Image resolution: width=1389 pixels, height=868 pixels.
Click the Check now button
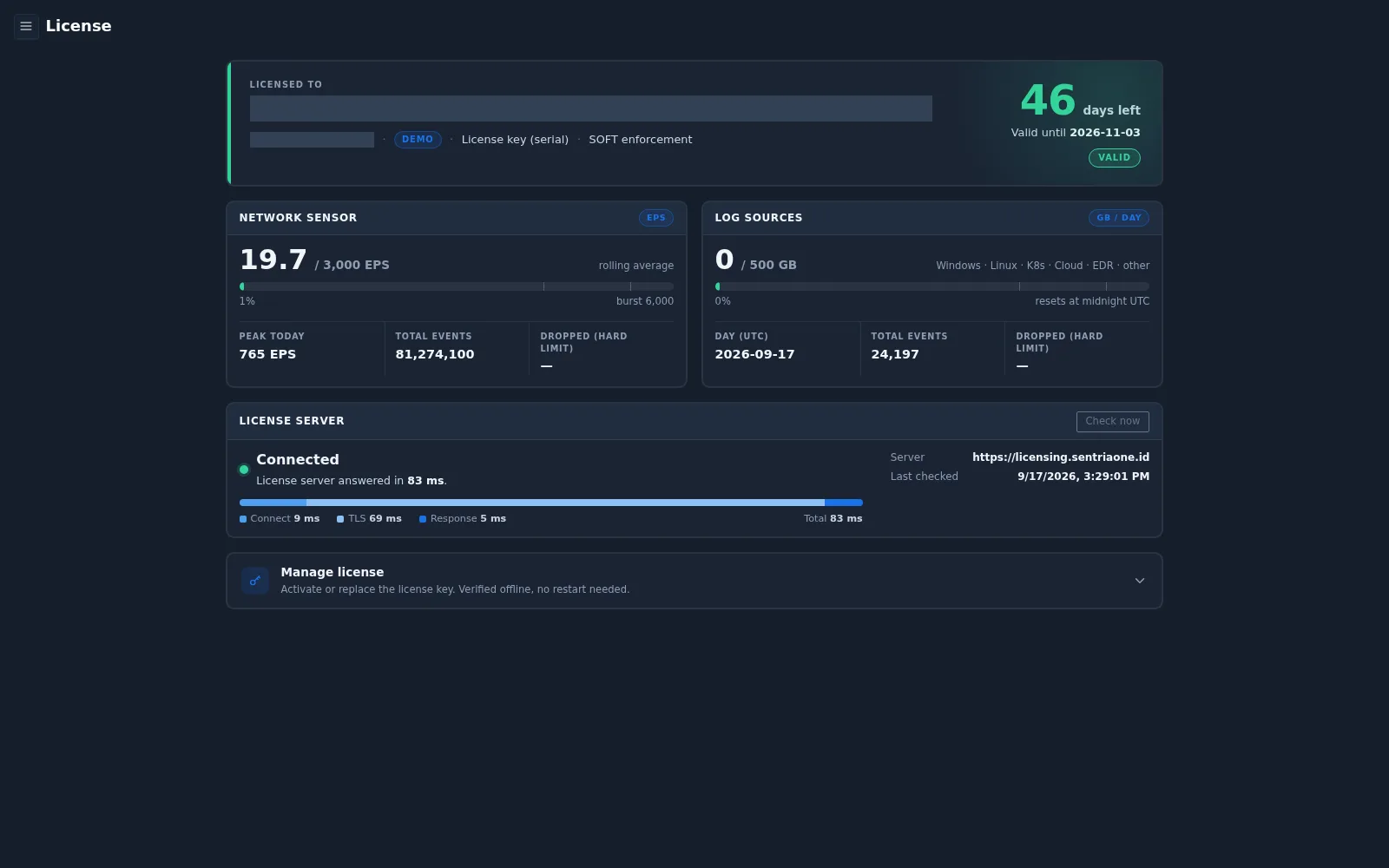(x=1112, y=421)
